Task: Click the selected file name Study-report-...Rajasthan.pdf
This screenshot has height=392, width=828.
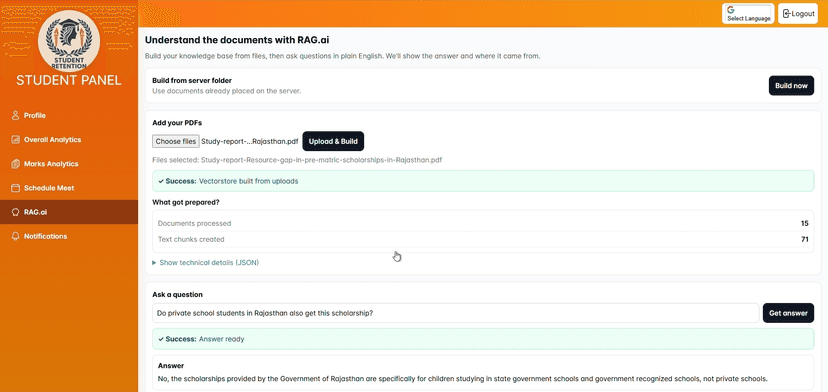Action: click(250, 142)
